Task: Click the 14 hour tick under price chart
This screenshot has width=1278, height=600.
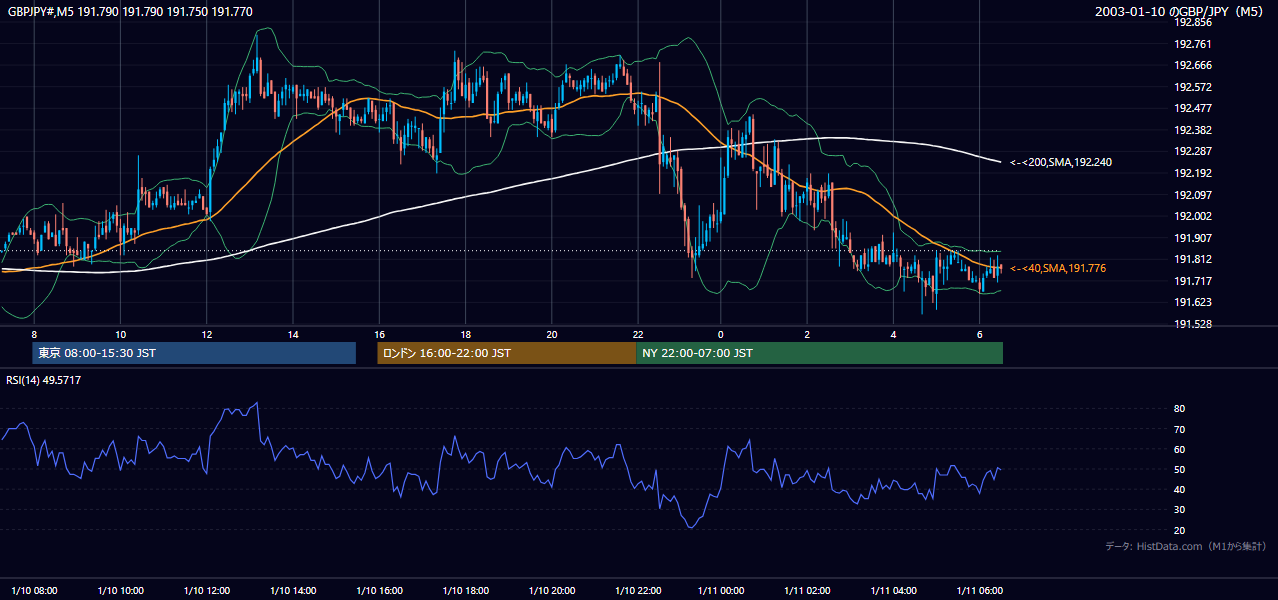Action: pos(293,334)
